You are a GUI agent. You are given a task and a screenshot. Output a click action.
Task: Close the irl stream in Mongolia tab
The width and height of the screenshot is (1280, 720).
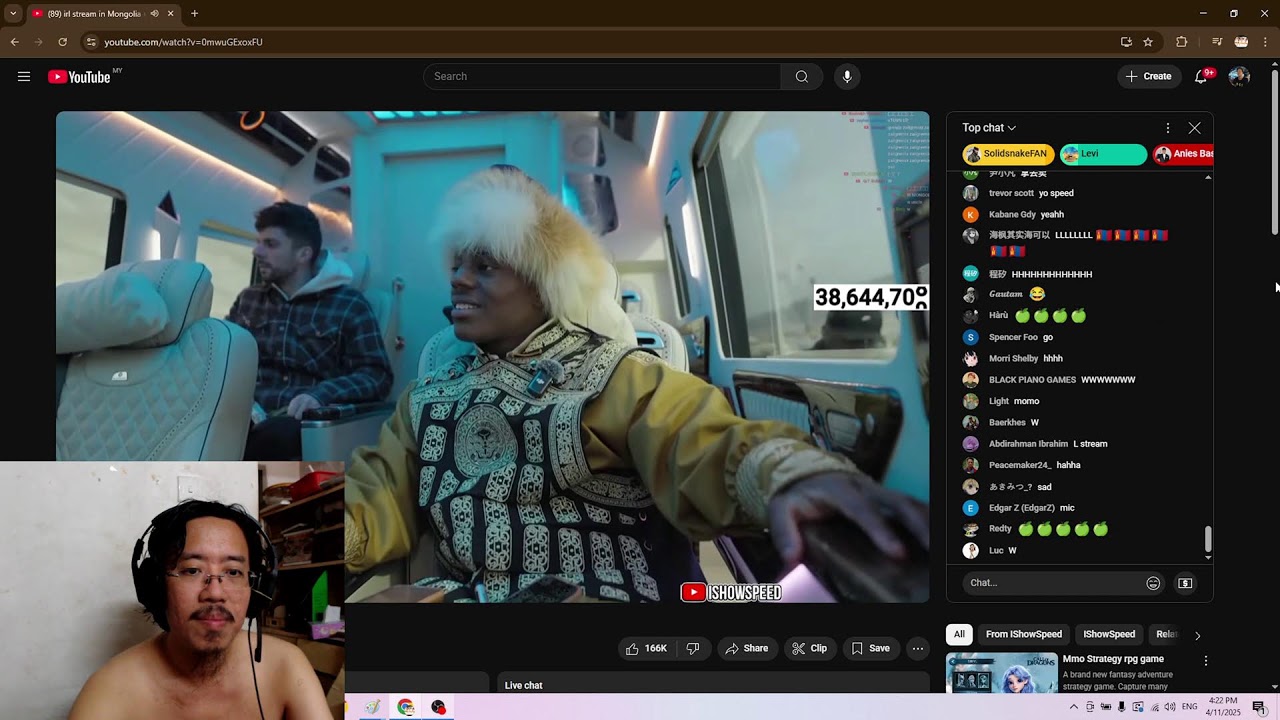170,14
